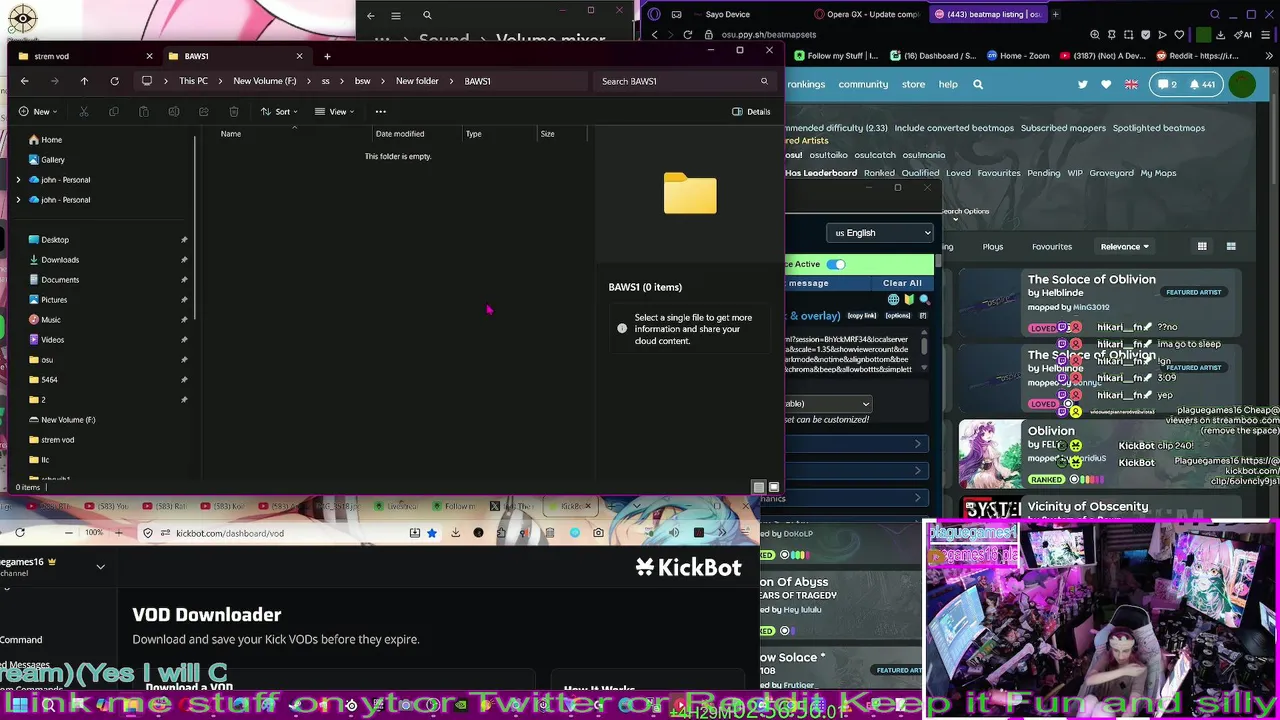Expand the first john - Personal node
Image resolution: width=1280 pixels, height=720 pixels.
[18, 180]
